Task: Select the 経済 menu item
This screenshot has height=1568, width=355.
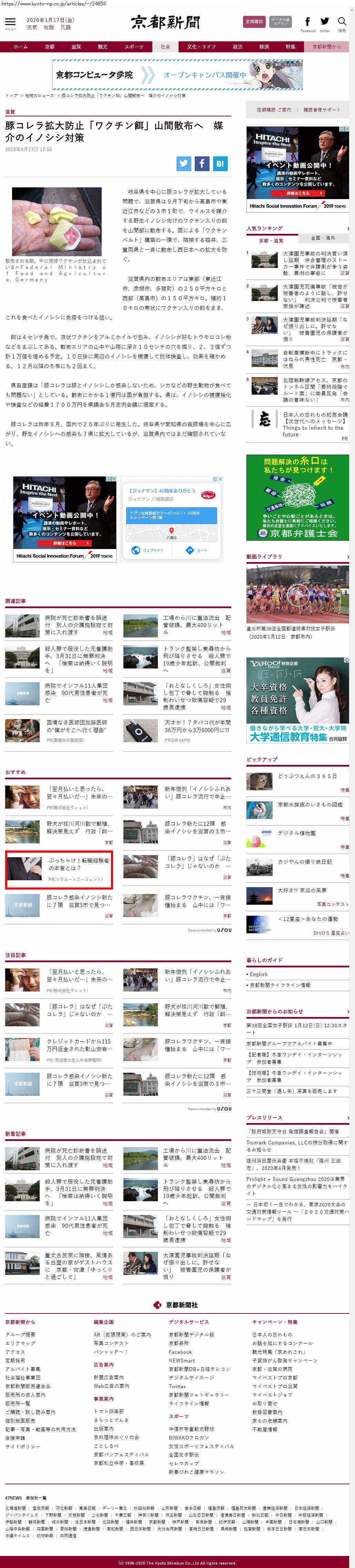Action: [x=264, y=46]
